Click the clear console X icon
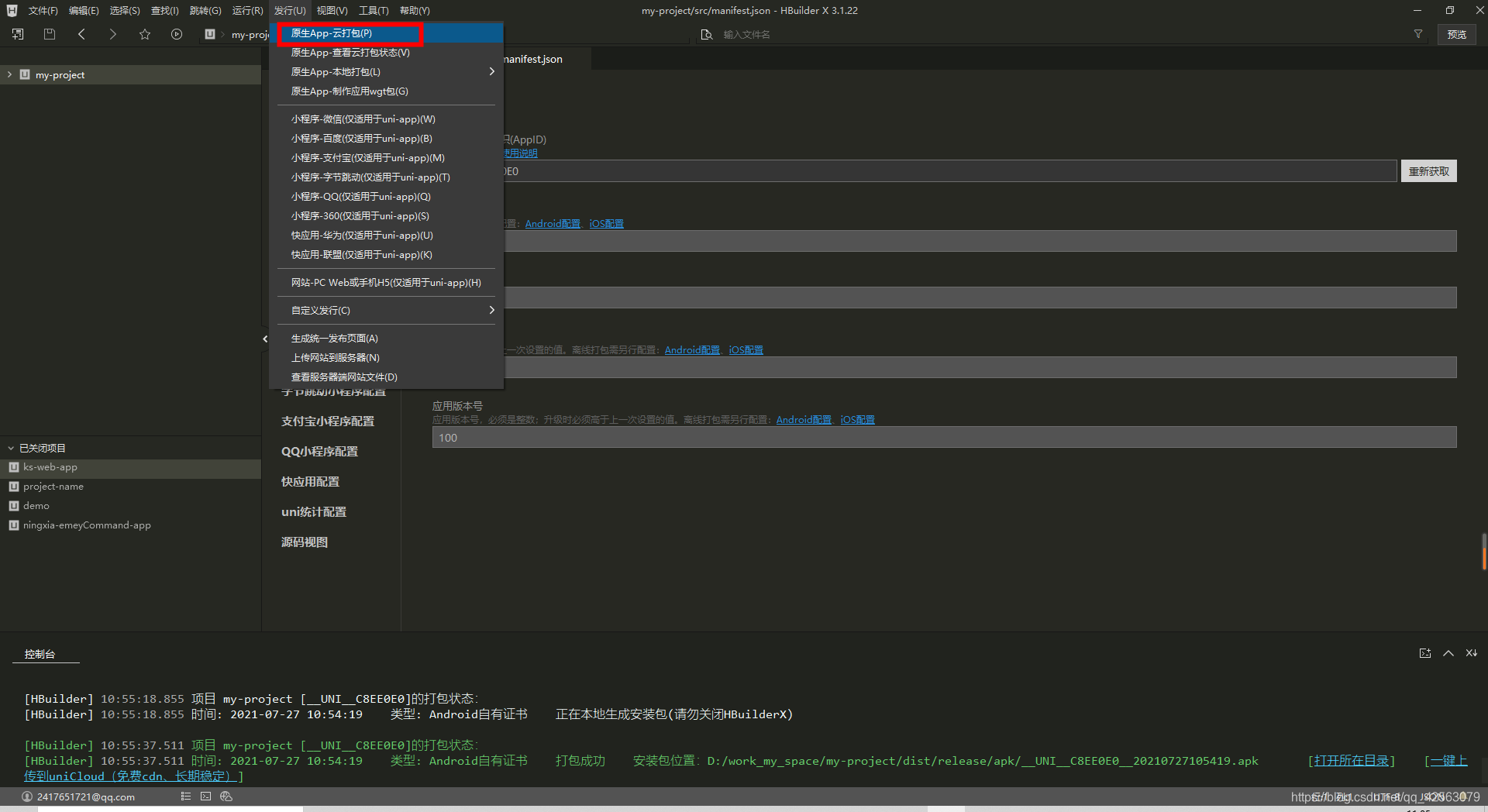This screenshot has width=1488, height=812. (1471, 653)
